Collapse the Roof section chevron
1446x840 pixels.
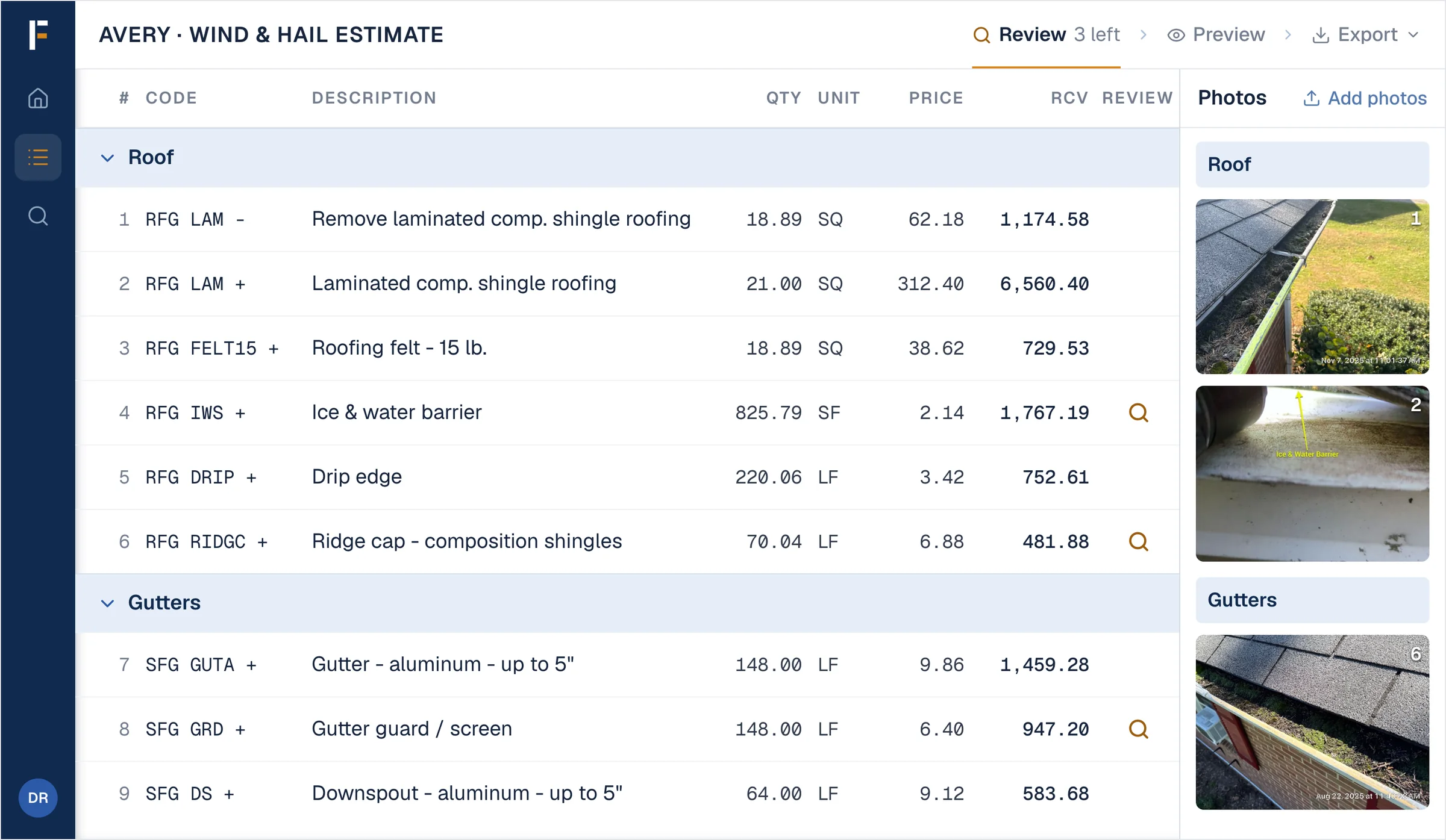(x=107, y=158)
